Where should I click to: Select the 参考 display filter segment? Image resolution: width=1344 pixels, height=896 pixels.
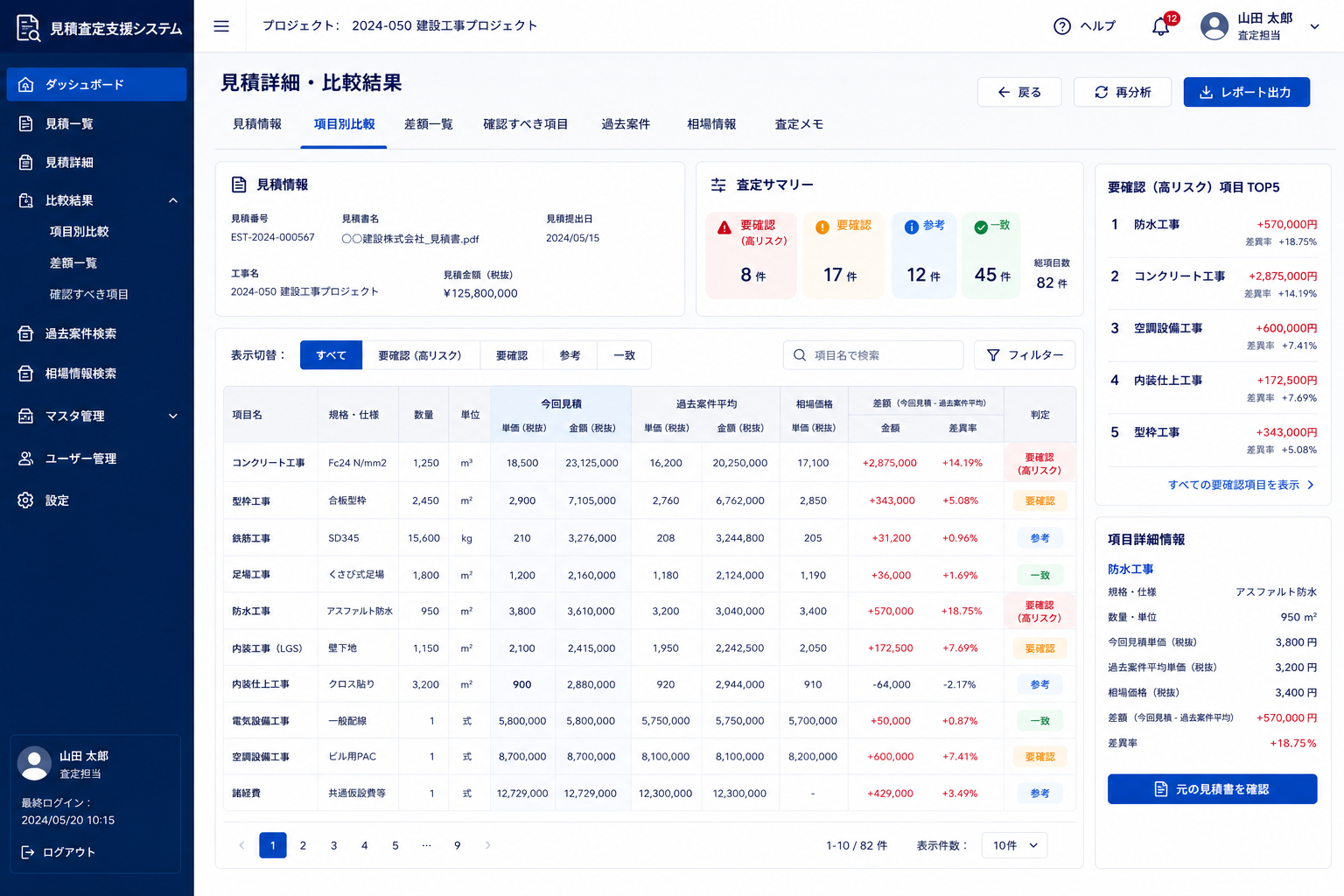(570, 355)
